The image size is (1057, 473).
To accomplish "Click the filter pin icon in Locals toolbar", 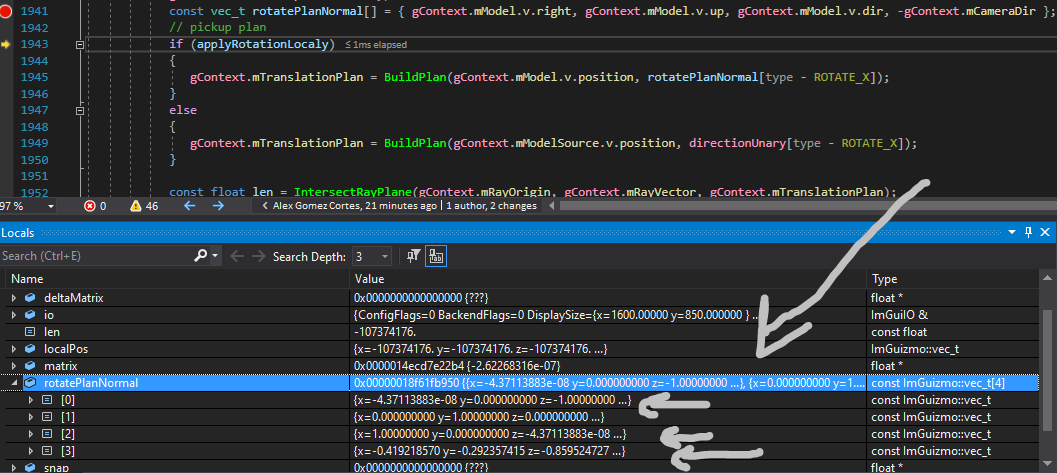I will (x=414, y=256).
